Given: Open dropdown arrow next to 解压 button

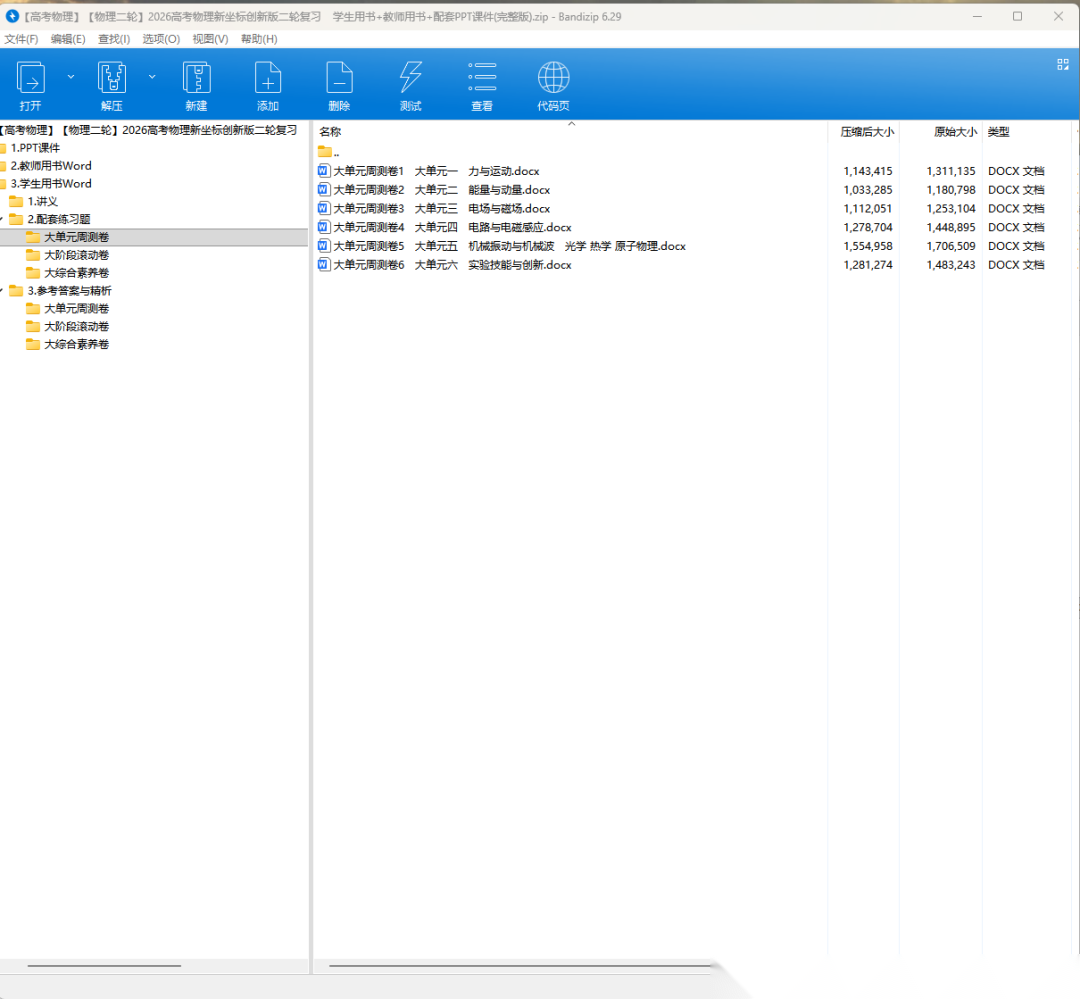Looking at the screenshot, I should coord(152,76).
